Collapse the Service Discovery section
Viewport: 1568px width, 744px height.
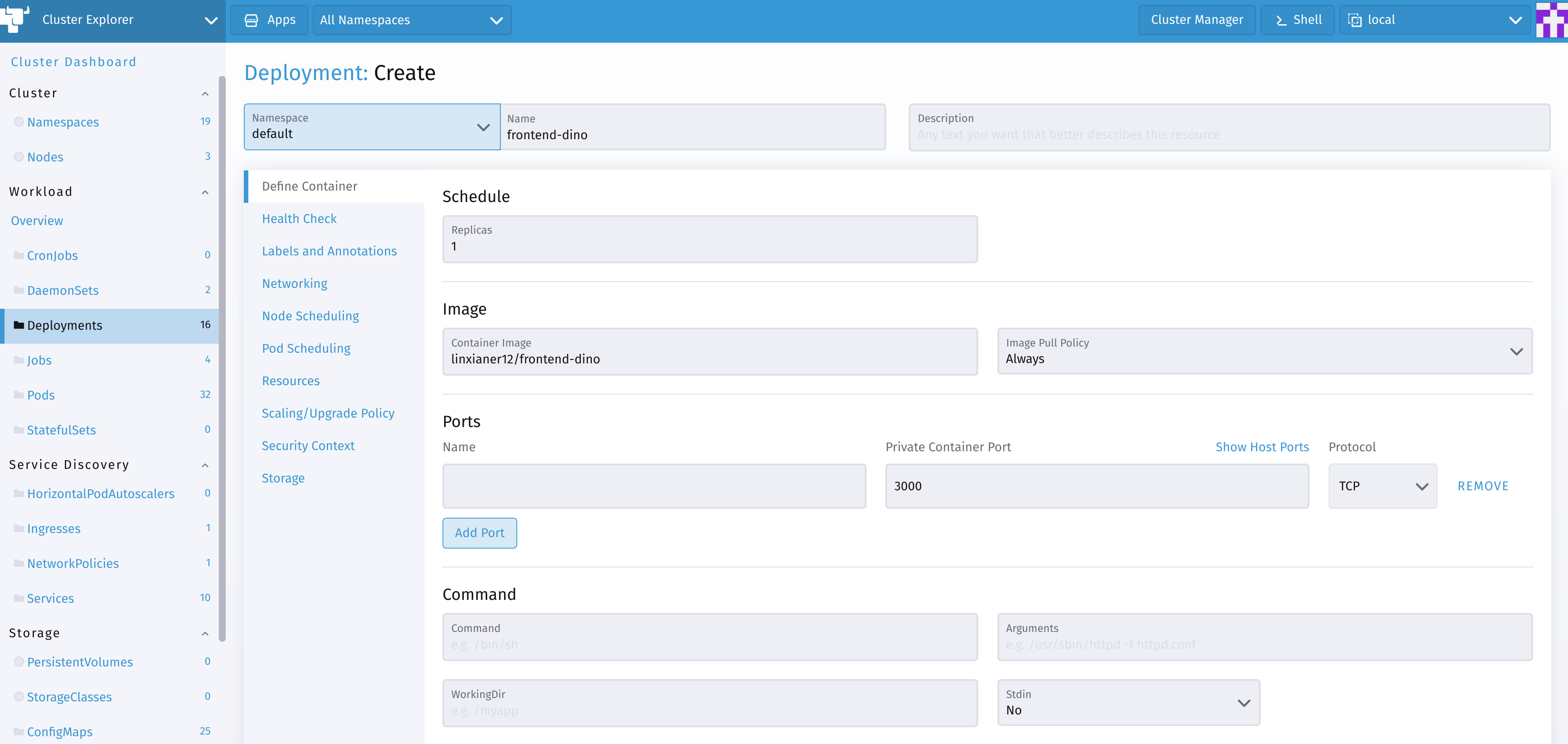coord(205,465)
